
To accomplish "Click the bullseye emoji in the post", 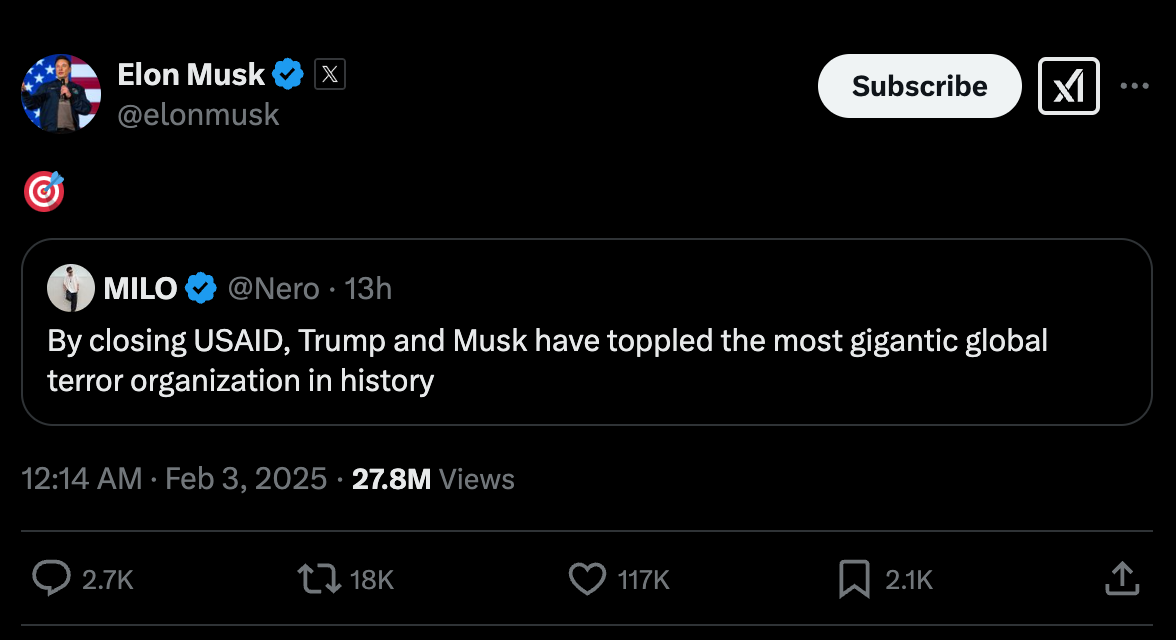I will point(44,191).
